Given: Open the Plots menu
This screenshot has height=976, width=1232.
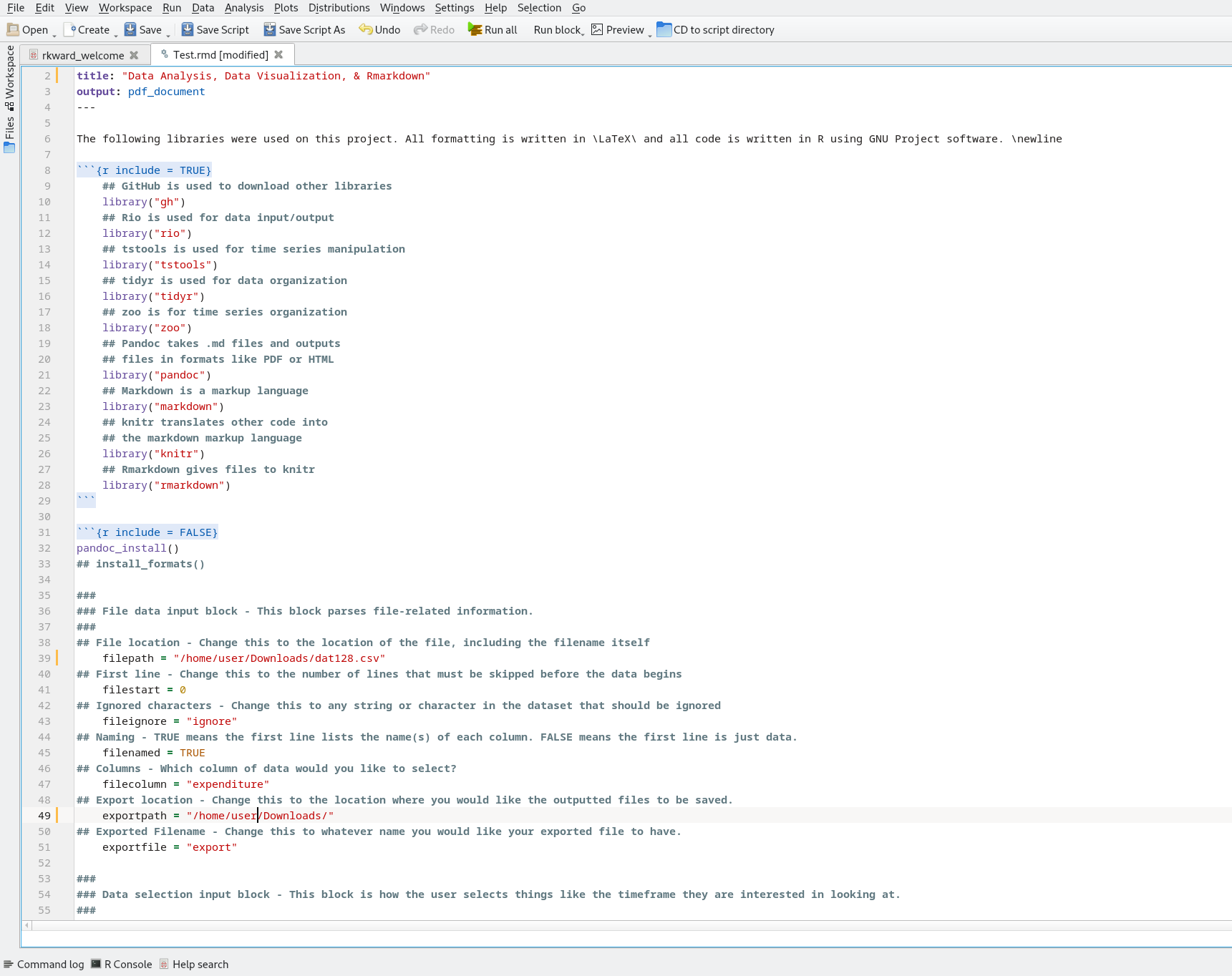Looking at the screenshot, I should tap(286, 8).
